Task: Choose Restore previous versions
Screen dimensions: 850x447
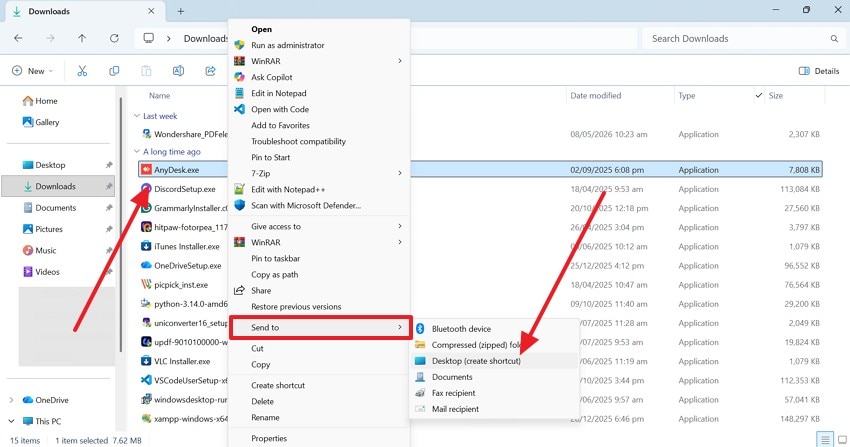Action: click(319, 307)
